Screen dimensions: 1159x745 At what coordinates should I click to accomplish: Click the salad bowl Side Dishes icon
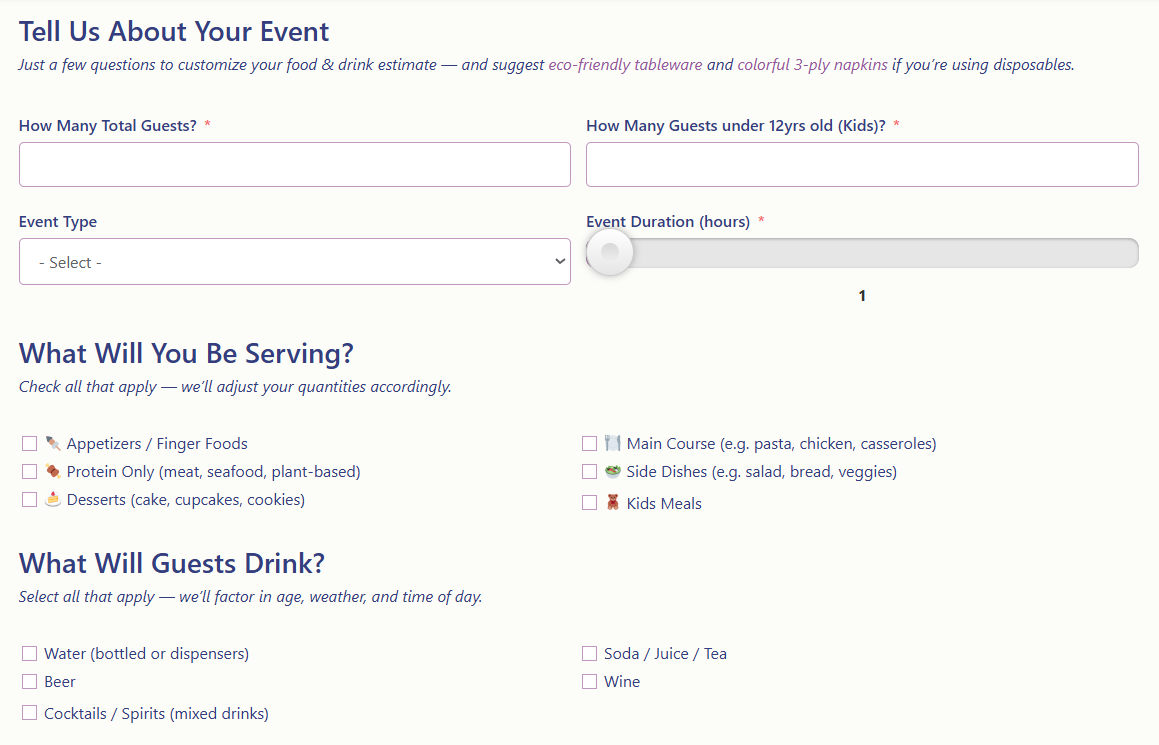pyautogui.click(x=612, y=472)
